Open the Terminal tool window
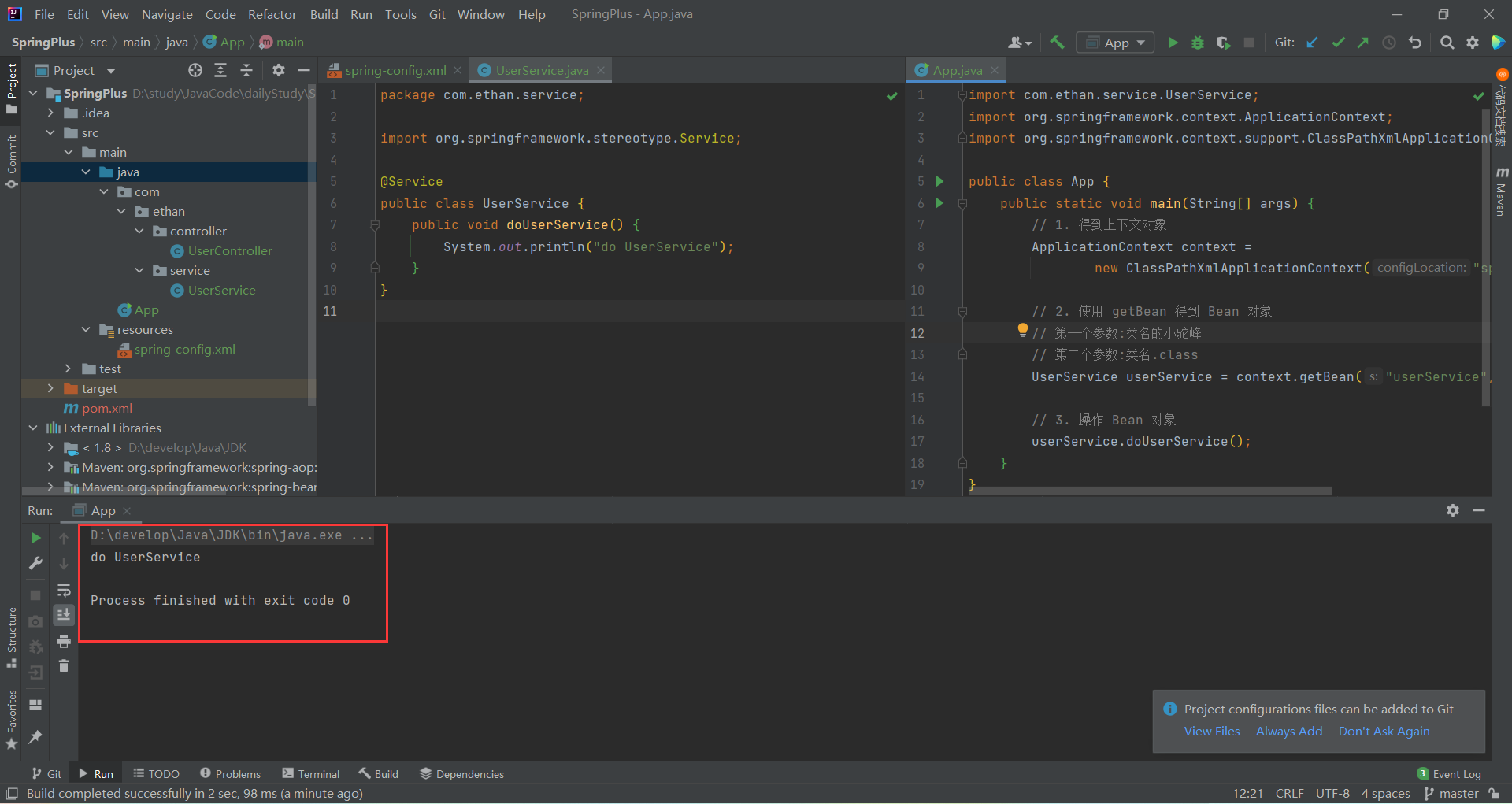This screenshot has width=1512, height=804. (311, 774)
